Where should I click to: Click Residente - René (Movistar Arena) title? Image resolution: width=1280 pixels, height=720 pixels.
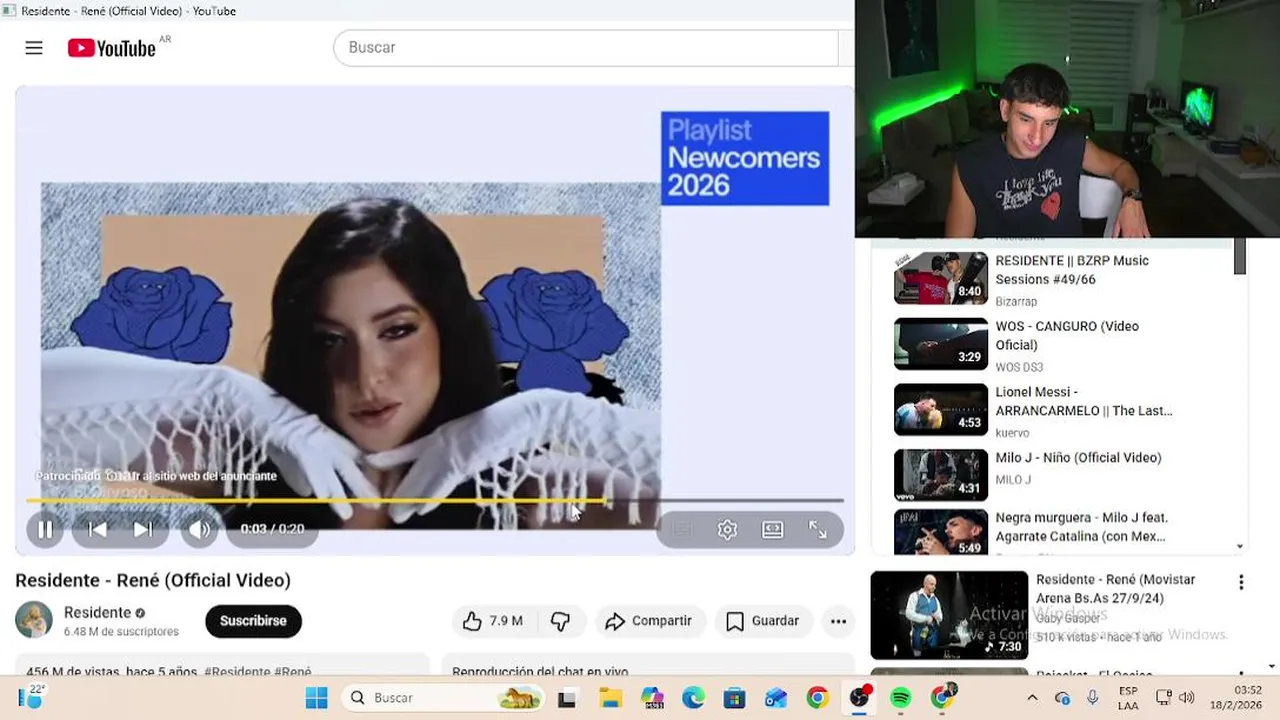click(x=1115, y=589)
